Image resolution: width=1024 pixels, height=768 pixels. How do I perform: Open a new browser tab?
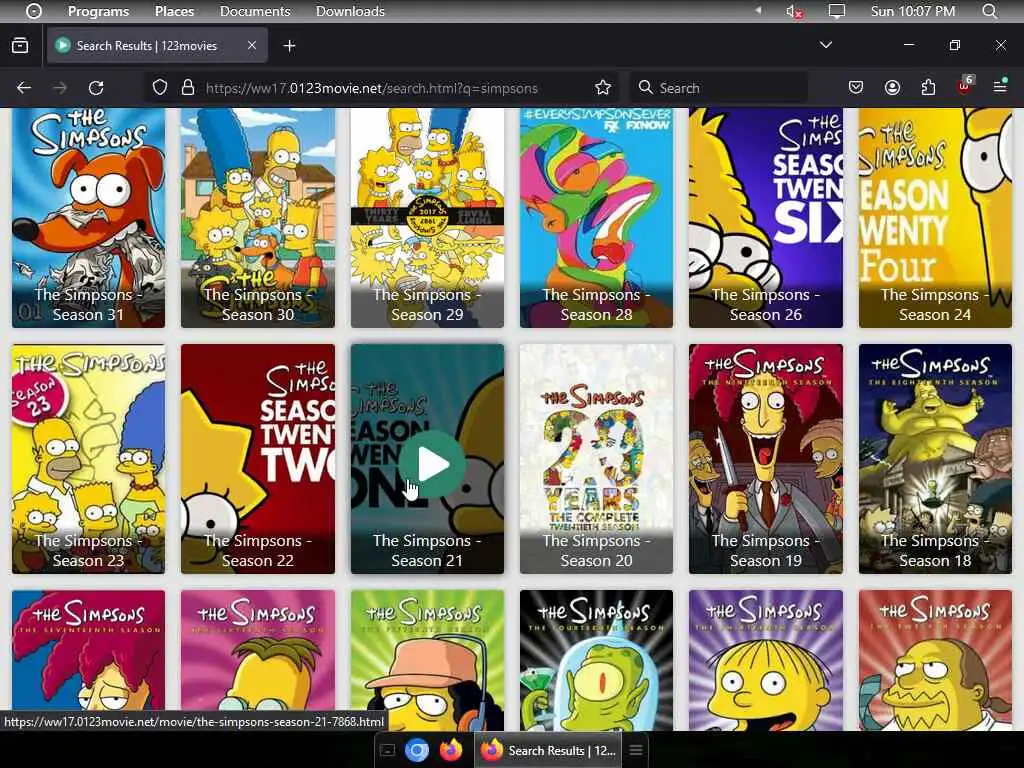[289, 46]
